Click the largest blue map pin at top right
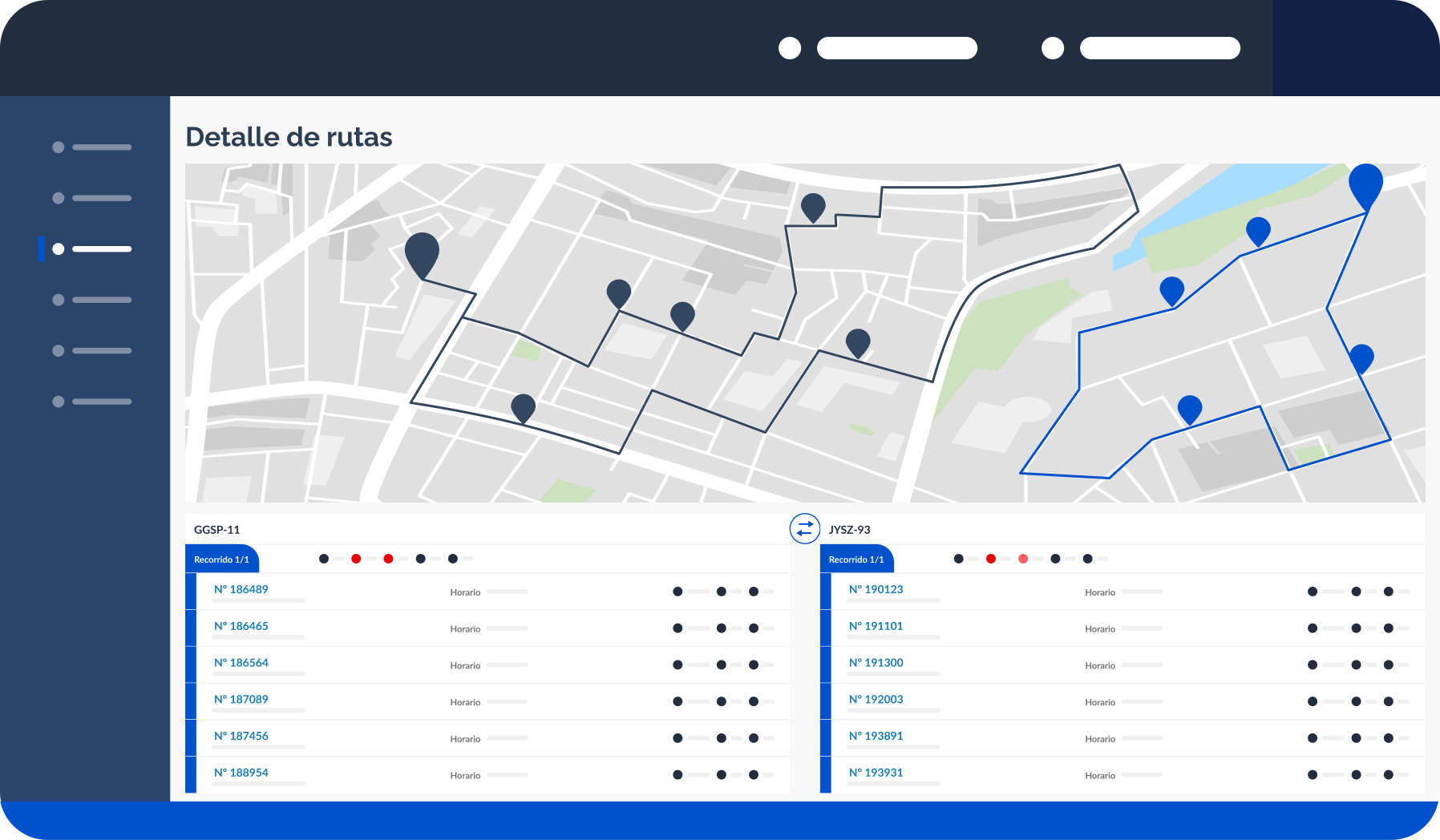The image size is (1440, 840). coord(1365,184)
